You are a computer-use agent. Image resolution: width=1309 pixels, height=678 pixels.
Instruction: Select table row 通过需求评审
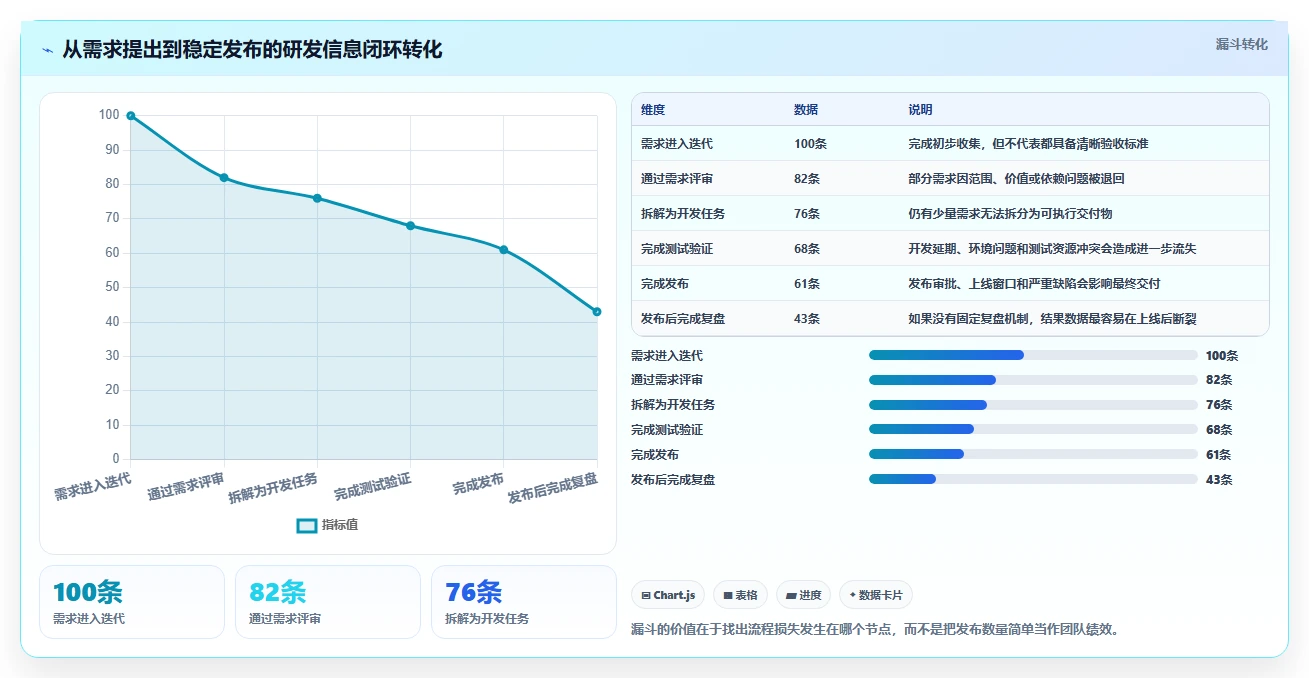point(950,179)
